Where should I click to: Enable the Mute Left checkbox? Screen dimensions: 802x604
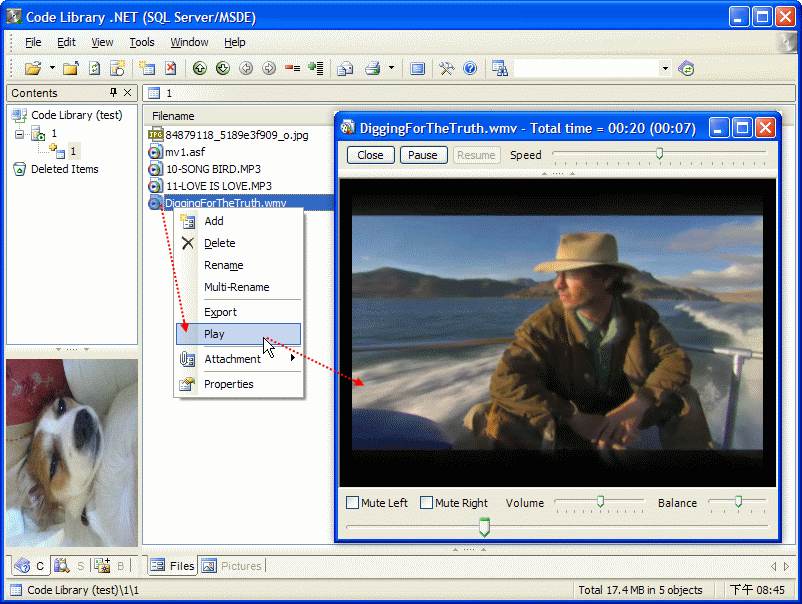(x=352, y=503)
